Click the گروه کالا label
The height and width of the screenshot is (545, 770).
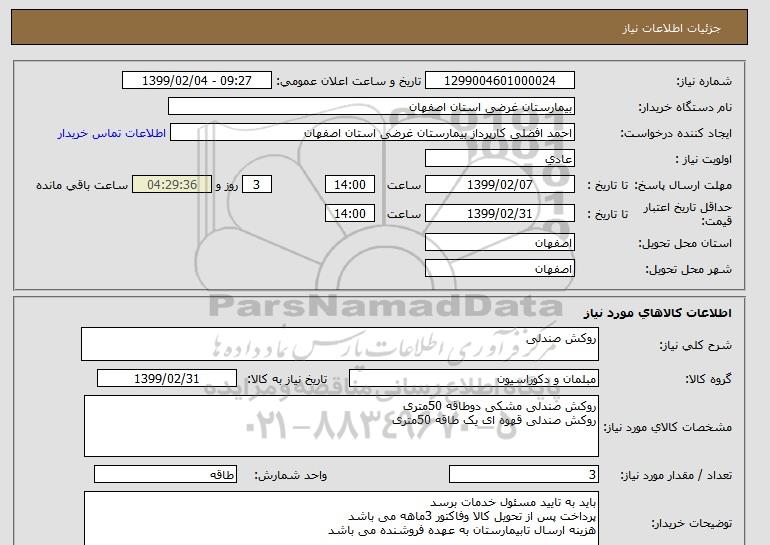coord(709,379)
